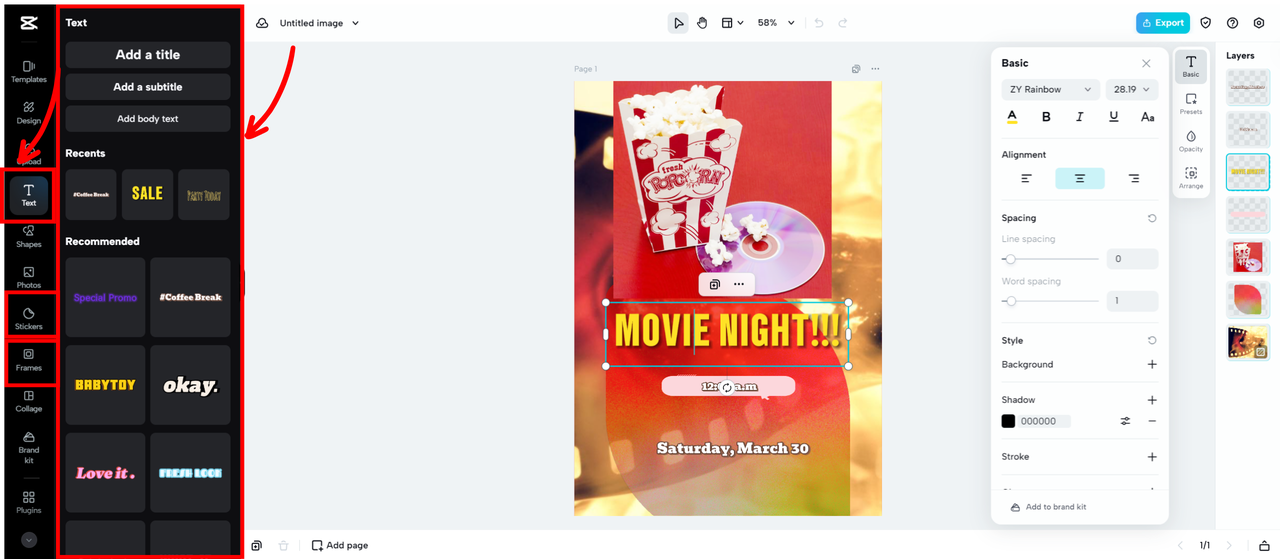Click Add page button
This screenshot has height=559, width=1280.
340,545
